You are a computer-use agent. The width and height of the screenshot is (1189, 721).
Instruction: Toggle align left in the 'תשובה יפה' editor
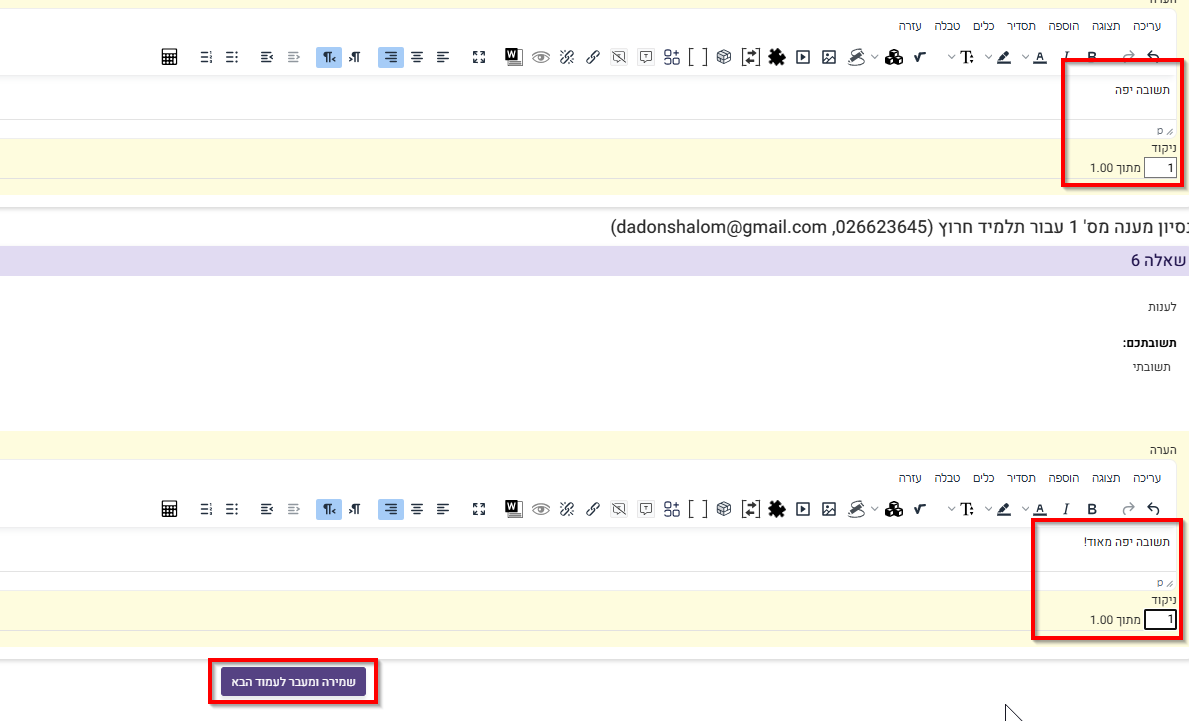(x=443, y=57)
